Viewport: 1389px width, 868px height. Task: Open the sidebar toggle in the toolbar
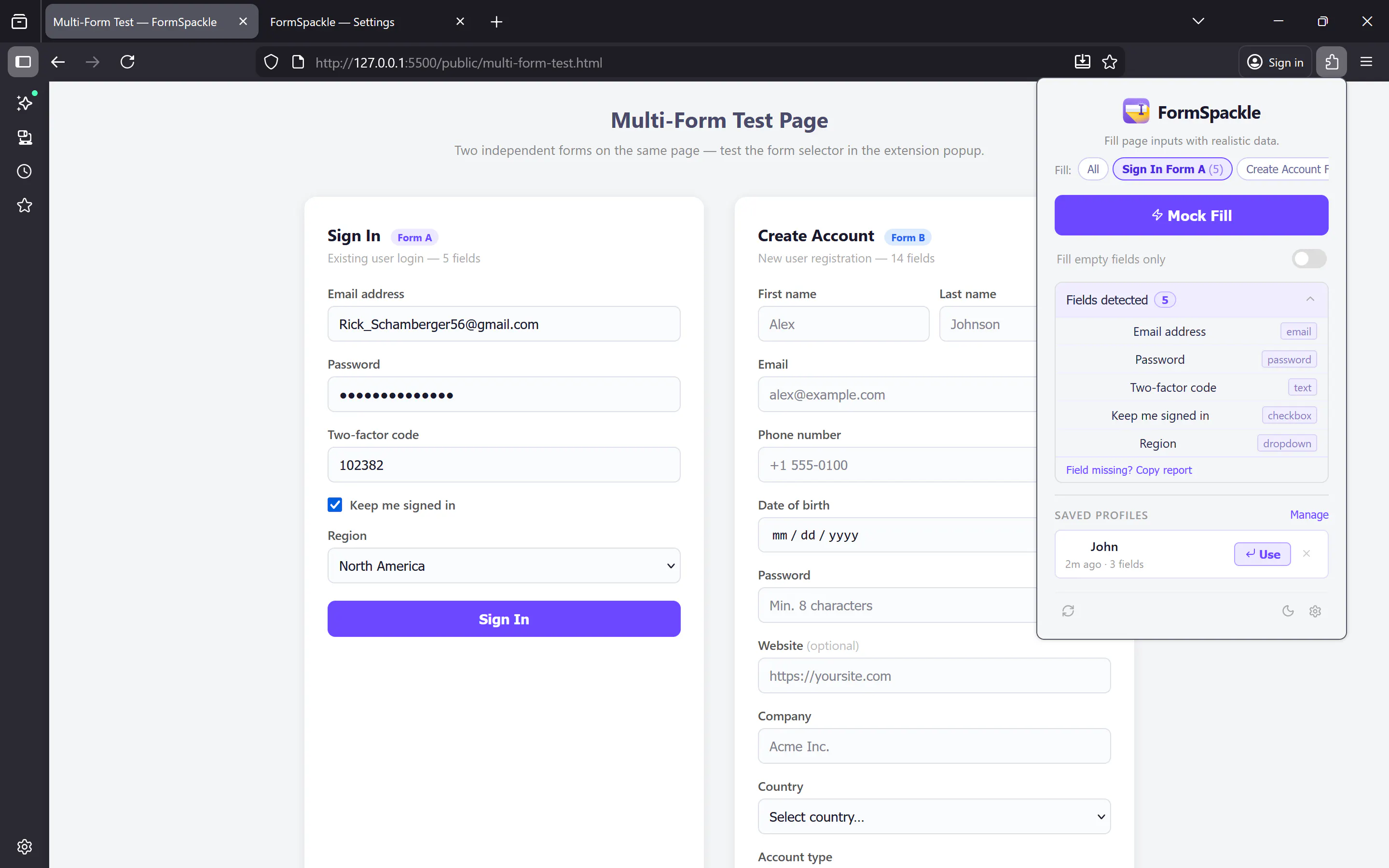coord(23,62)
